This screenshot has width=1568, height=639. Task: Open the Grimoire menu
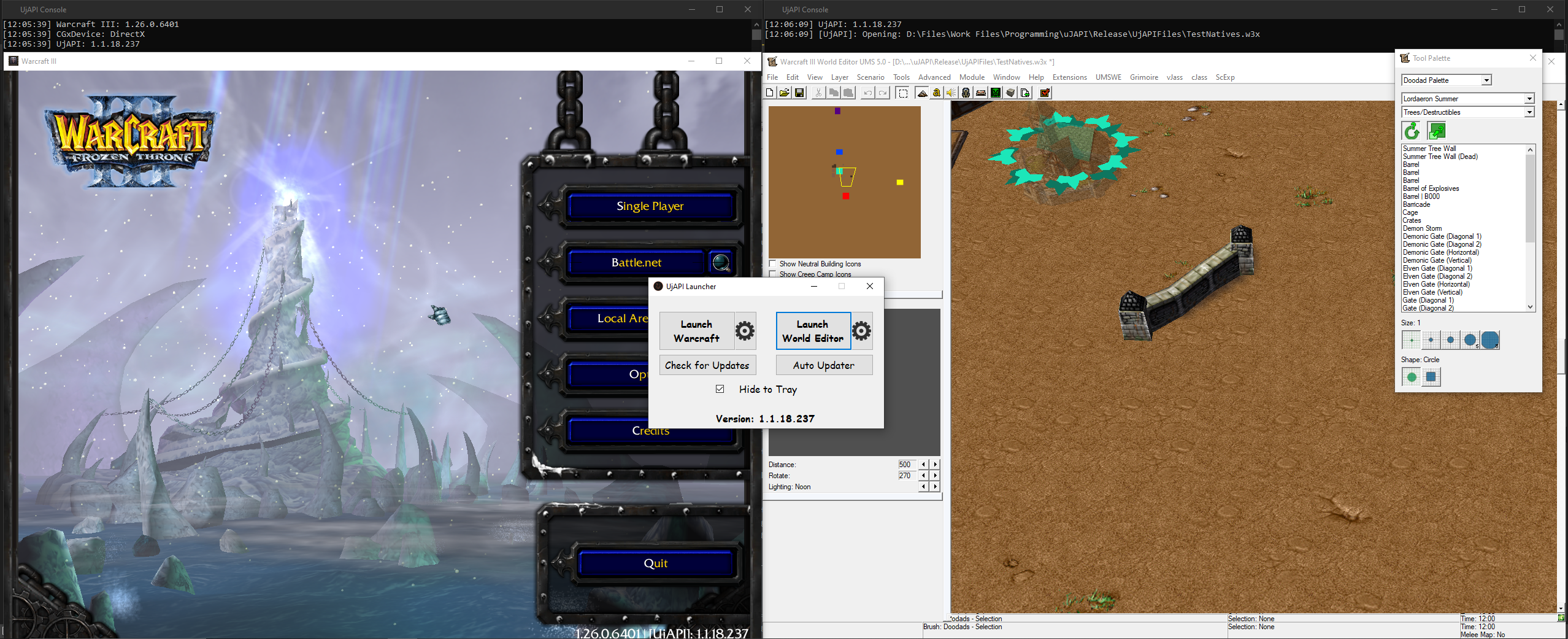tap(1144, 77)
